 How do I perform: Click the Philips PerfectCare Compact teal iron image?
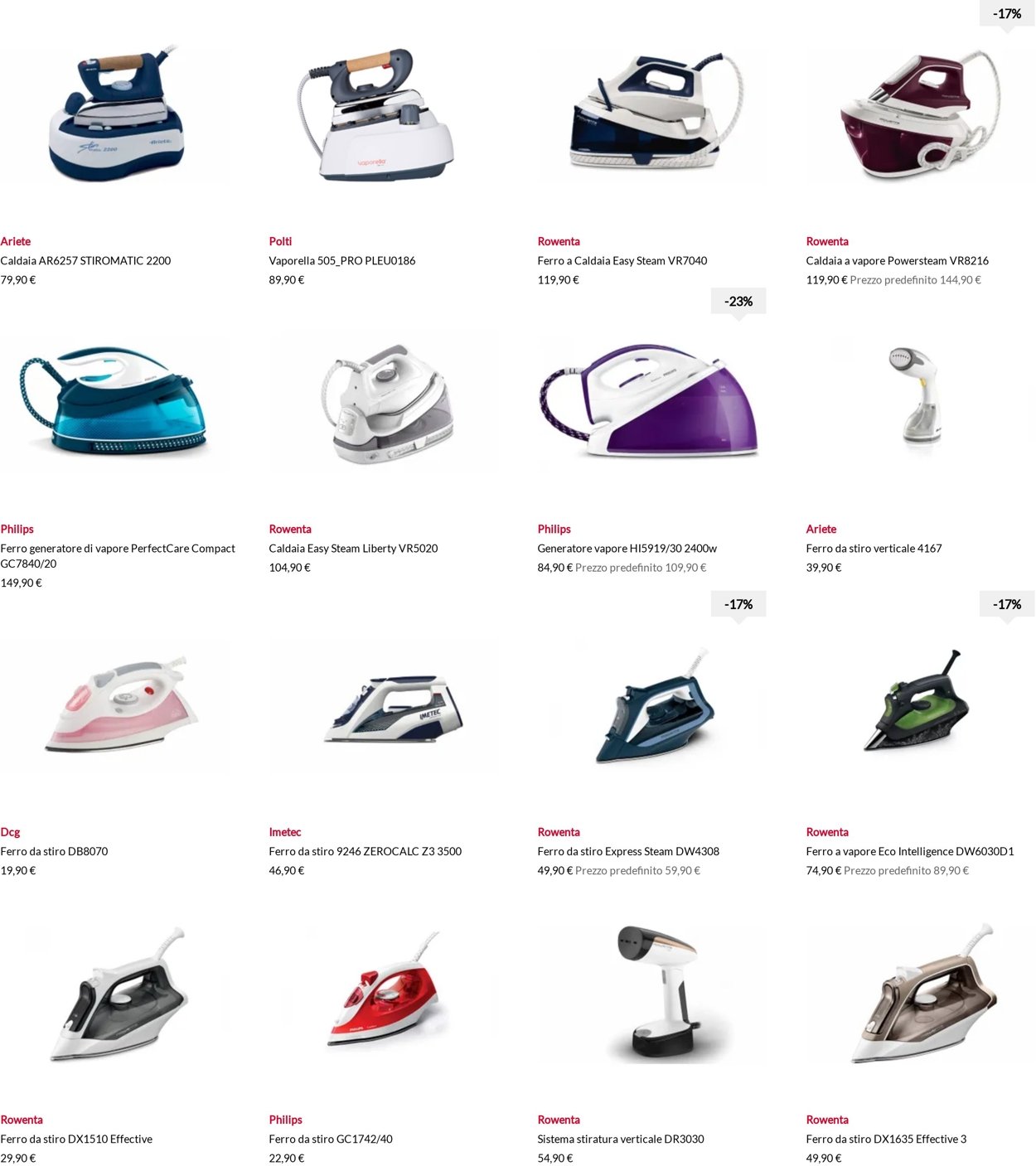tap(114, 403)
